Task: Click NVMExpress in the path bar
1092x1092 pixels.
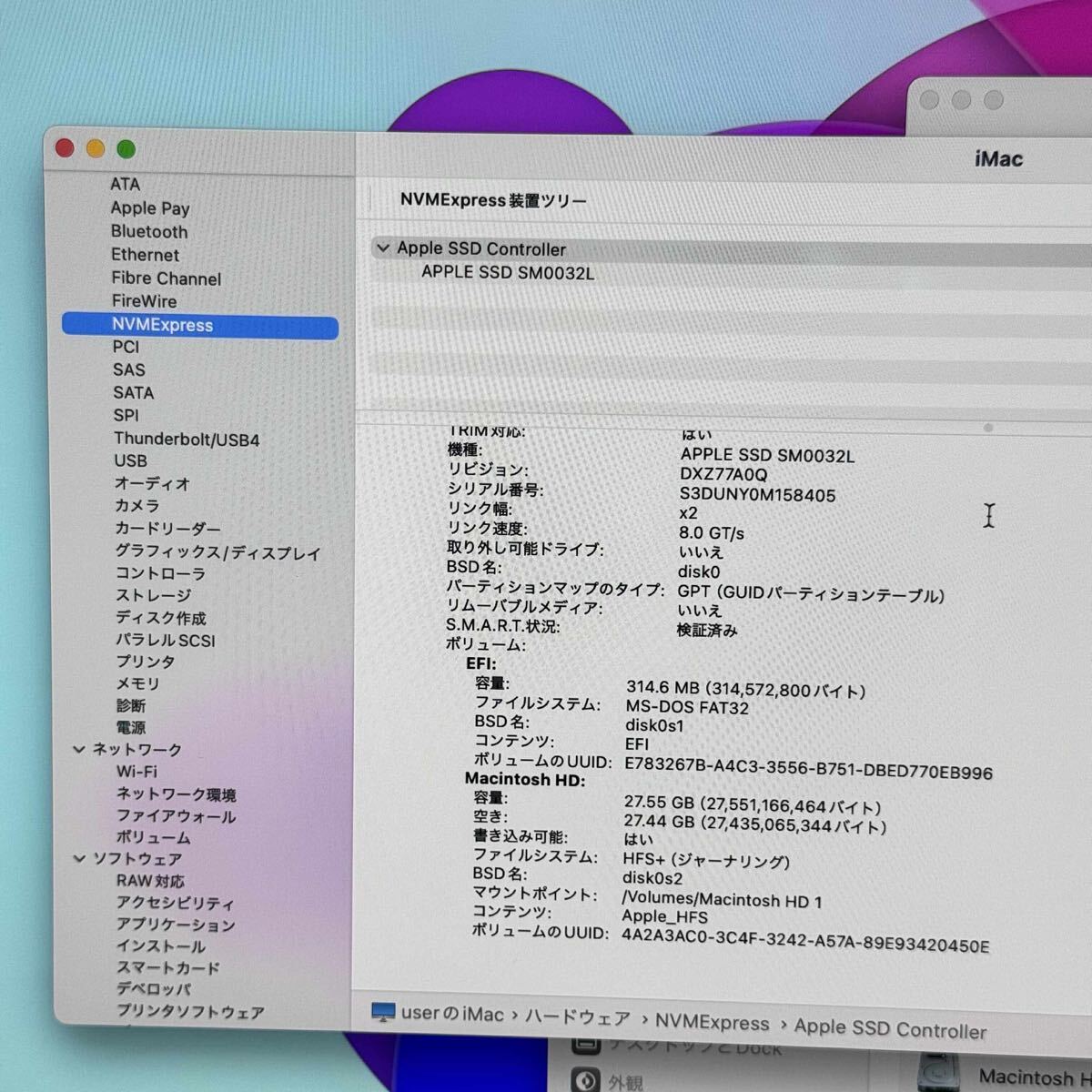Action: tap(713, 1023)
